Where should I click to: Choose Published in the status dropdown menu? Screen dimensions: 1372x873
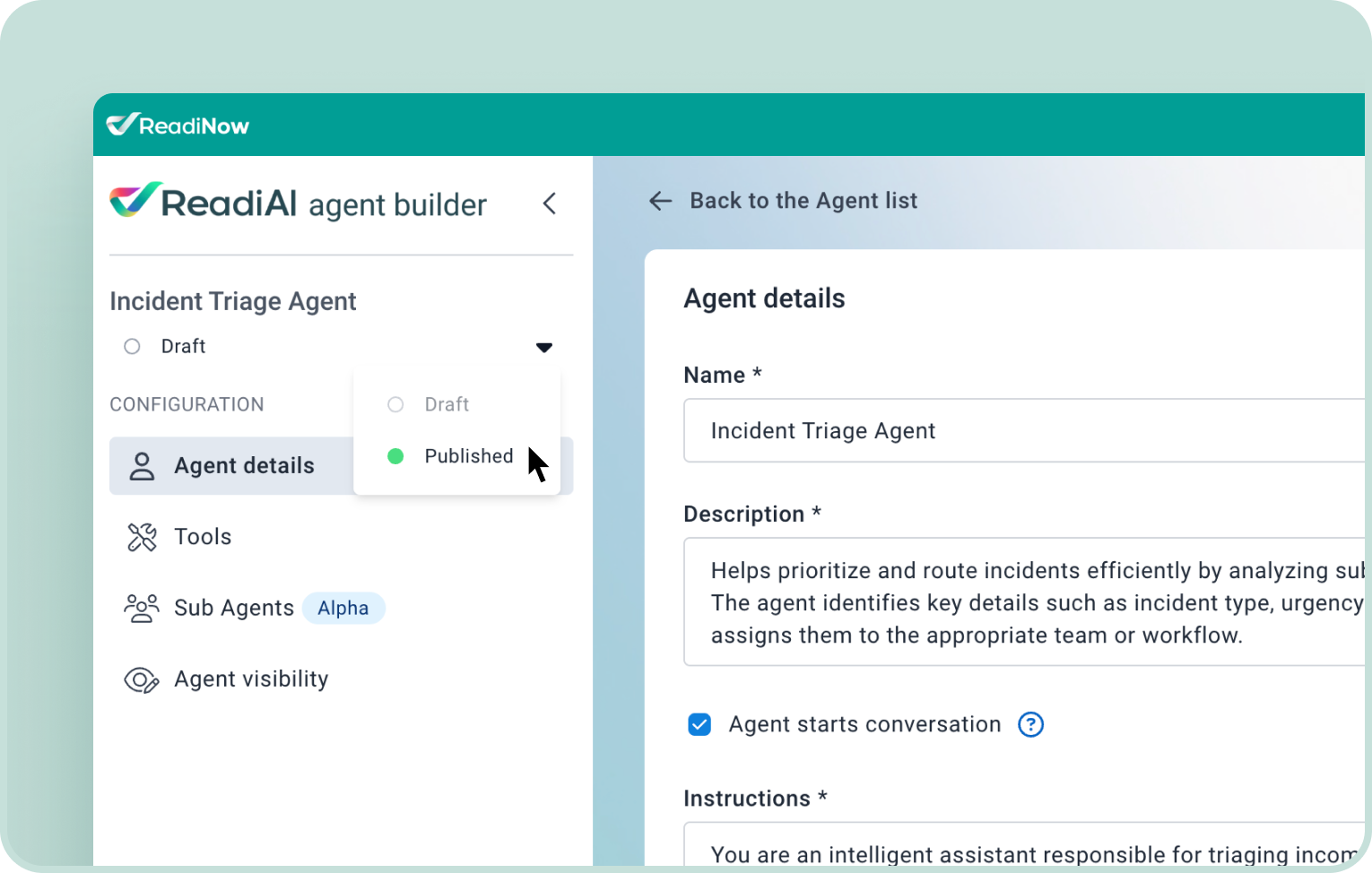[457, 456]
